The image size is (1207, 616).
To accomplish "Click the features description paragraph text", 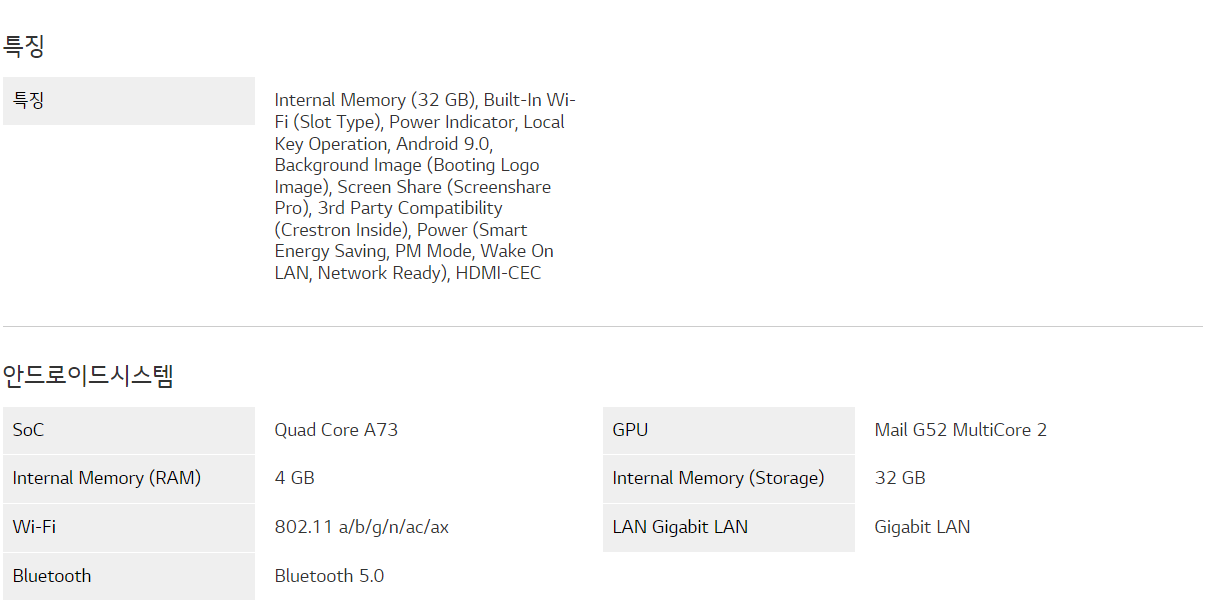I will point(424,186).
